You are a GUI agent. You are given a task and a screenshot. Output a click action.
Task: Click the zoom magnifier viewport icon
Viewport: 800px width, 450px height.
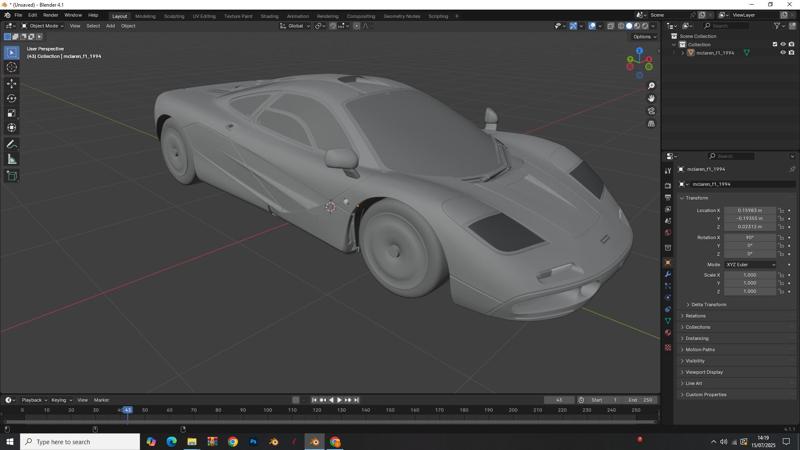tap(651, 86)
